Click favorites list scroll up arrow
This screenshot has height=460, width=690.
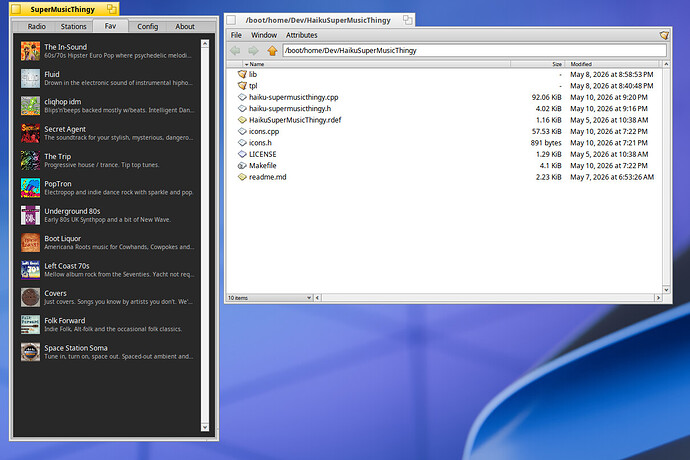205,44
